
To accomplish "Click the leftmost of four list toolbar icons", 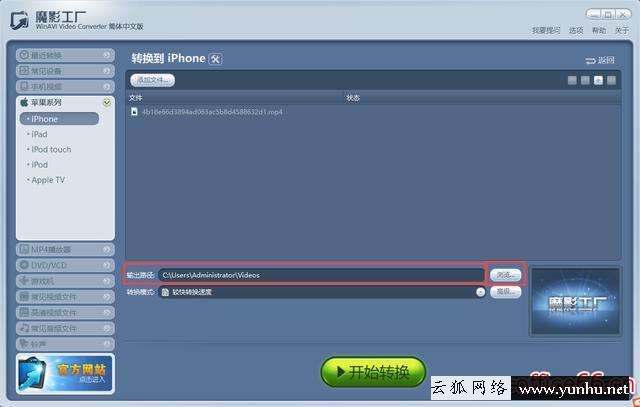I will (x=572, y=80).
